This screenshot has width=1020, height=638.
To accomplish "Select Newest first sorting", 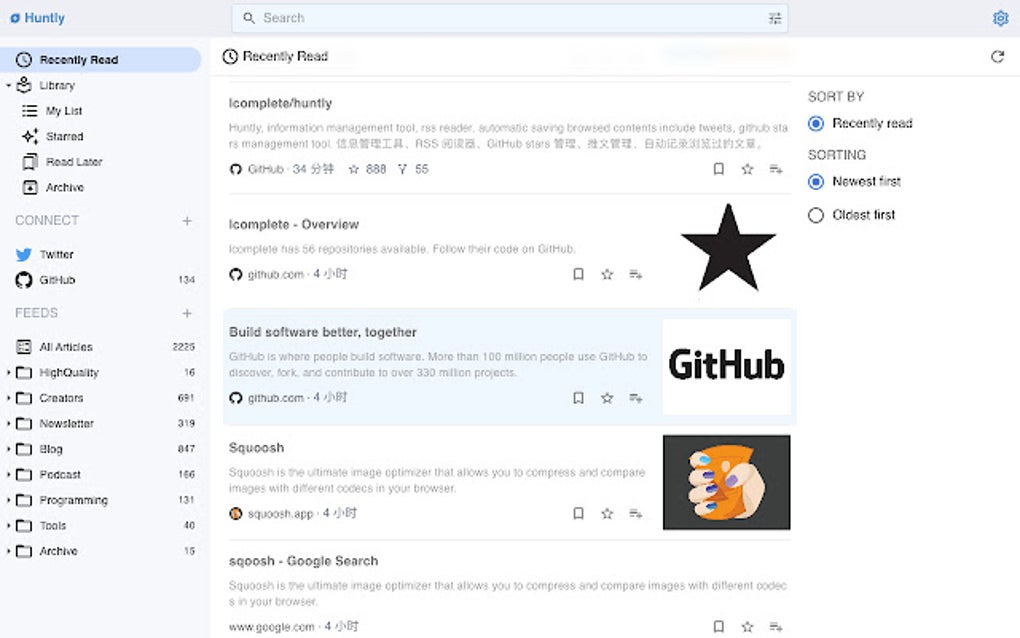I will pos(816,181).
